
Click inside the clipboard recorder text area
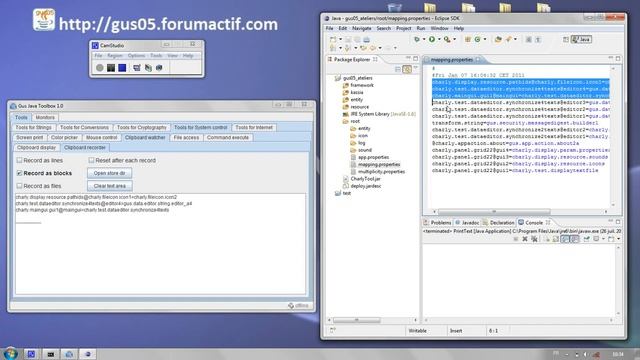point(160,244)
